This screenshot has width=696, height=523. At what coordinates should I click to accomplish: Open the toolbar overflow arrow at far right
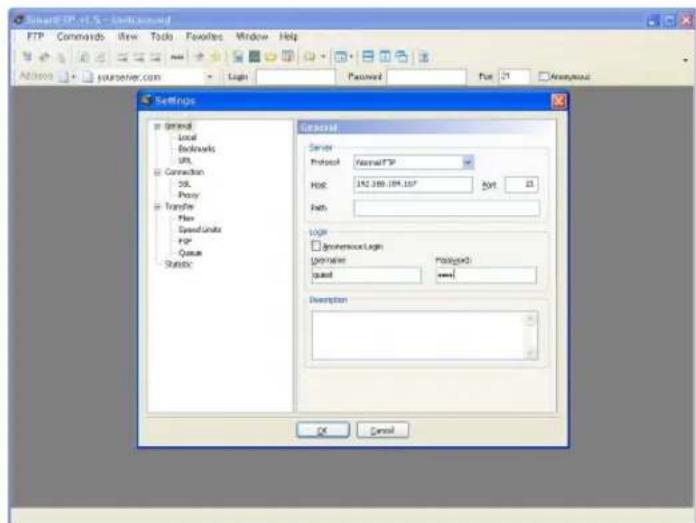[x=686, y=59]
